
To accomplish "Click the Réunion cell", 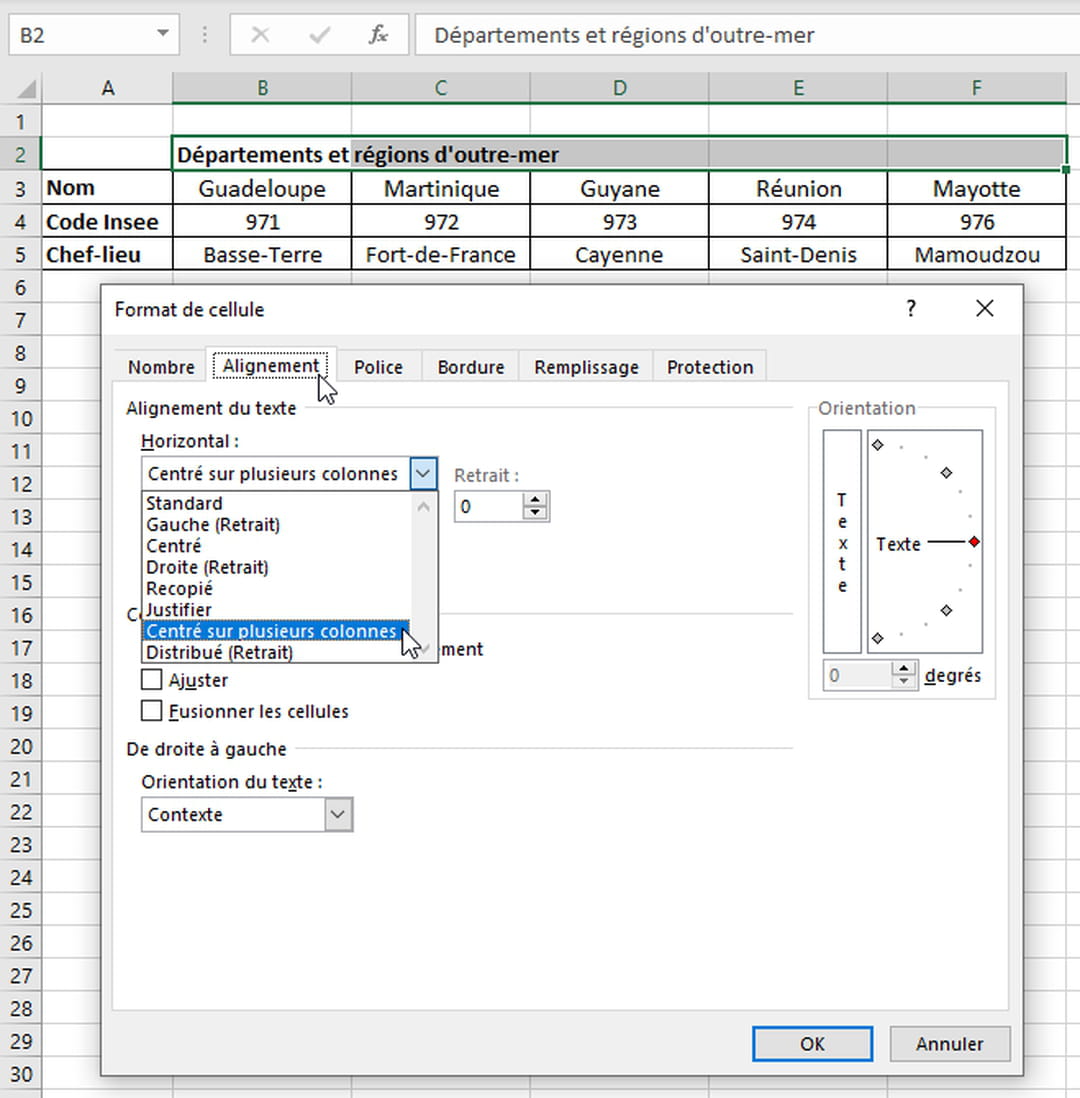I will point(798,188).
